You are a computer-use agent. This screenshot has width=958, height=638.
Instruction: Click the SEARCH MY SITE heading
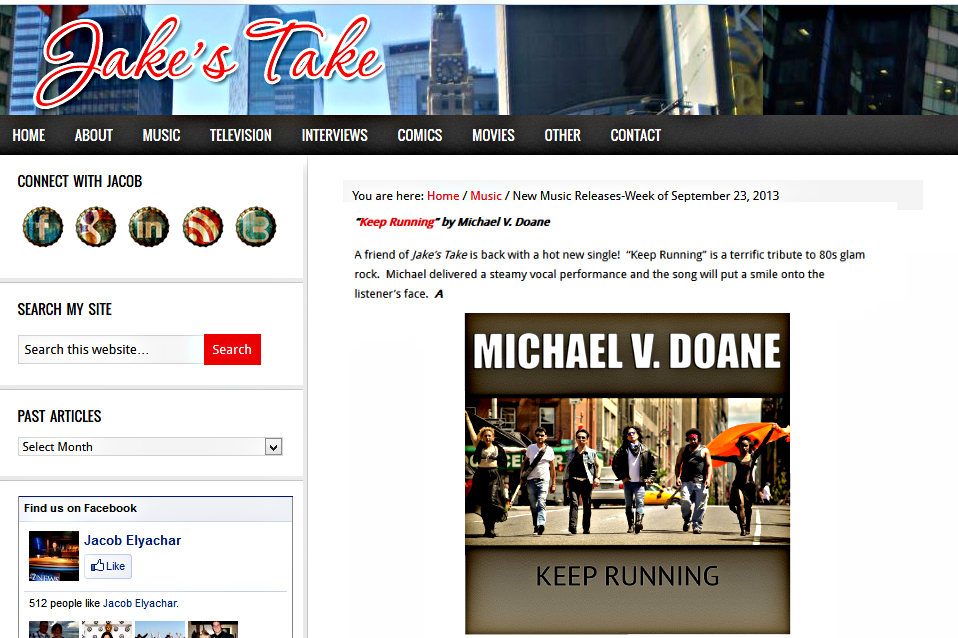coord(64,309)
